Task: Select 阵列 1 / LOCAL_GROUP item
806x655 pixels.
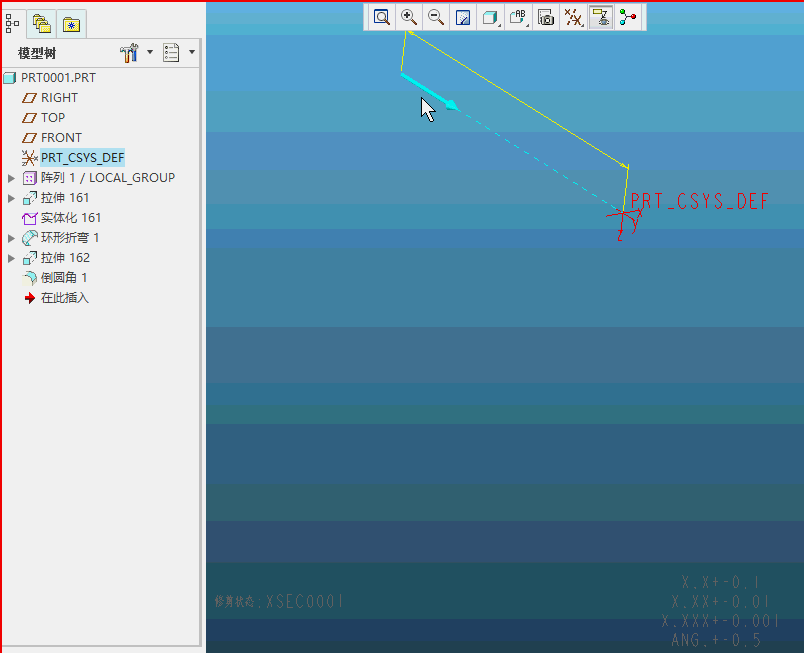Action: pos(108,178)
